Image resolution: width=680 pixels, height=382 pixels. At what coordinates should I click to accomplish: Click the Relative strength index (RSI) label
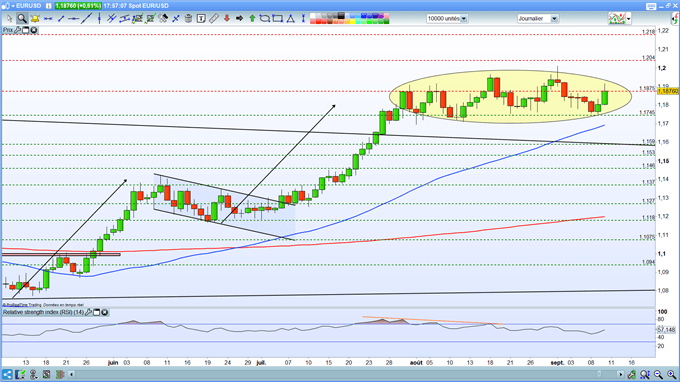click(x=43, y=312)
